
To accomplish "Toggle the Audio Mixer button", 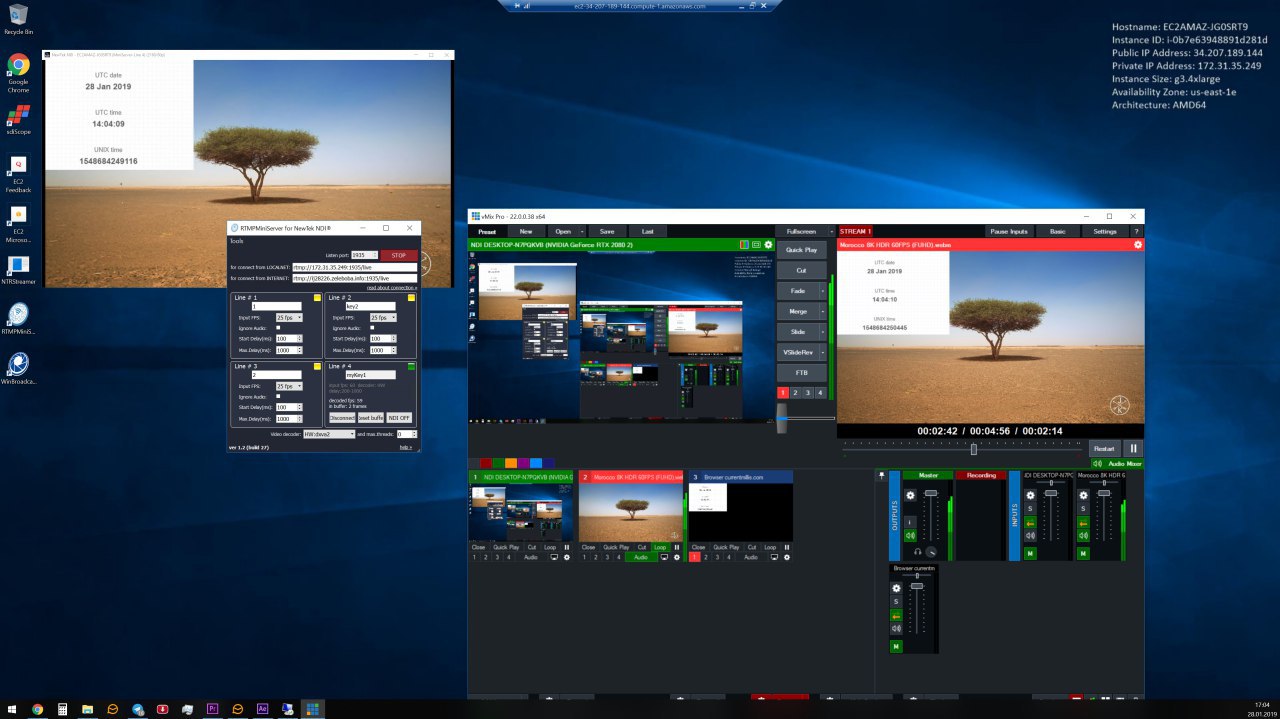I will [1116, 464].
